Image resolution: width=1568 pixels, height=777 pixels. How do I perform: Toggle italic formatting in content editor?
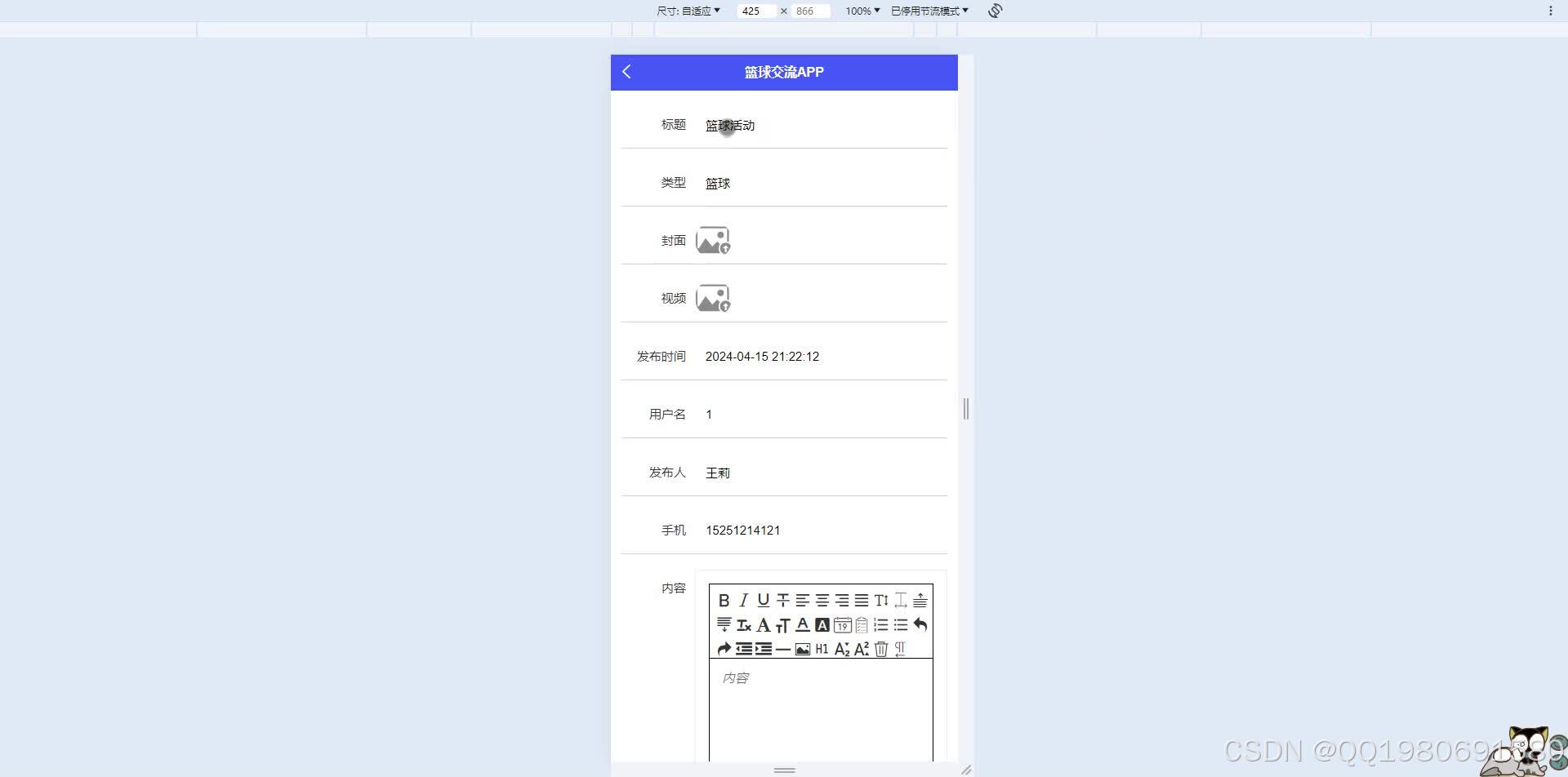tap(743, 601)
